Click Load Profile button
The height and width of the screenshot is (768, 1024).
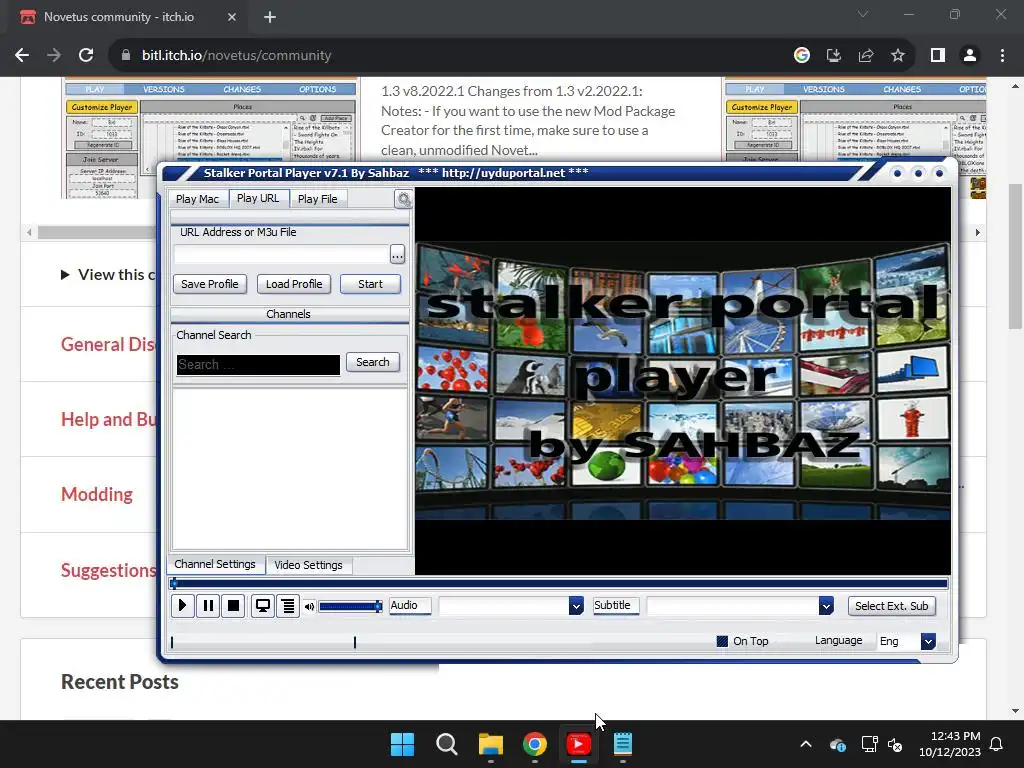[x=294, y=284]
